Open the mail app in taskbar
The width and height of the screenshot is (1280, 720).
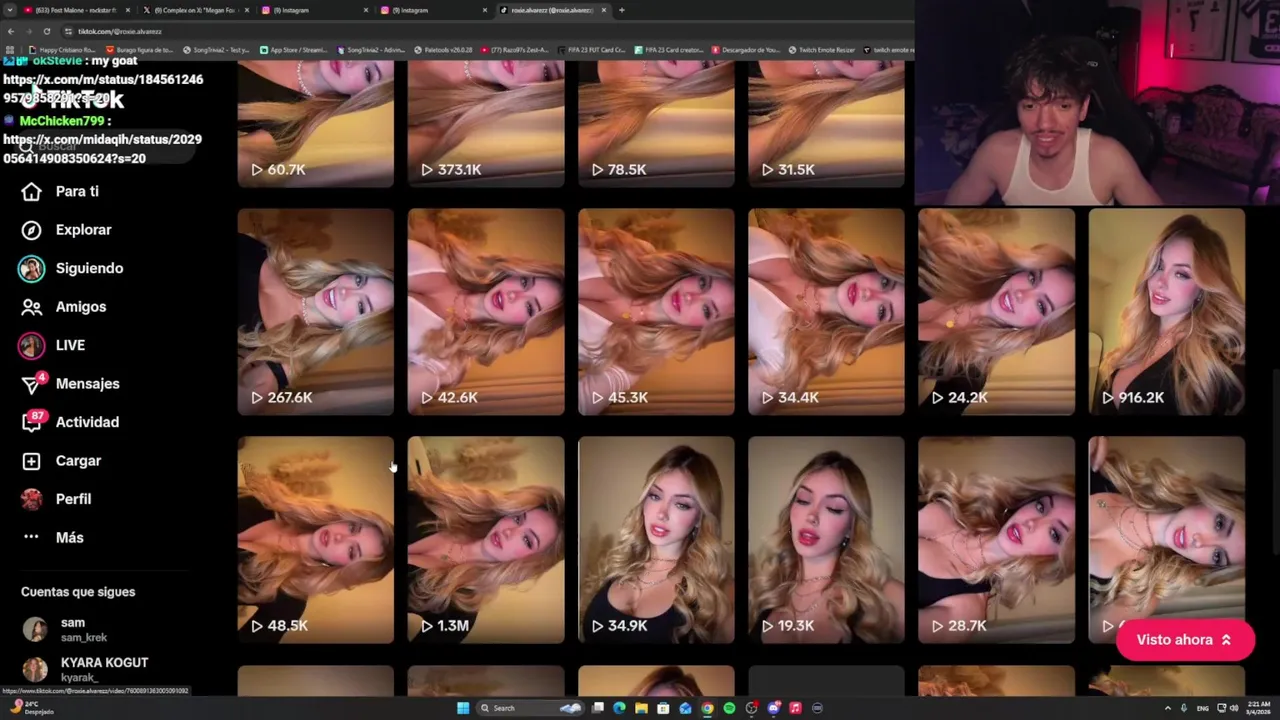click(x=685, y=708)
